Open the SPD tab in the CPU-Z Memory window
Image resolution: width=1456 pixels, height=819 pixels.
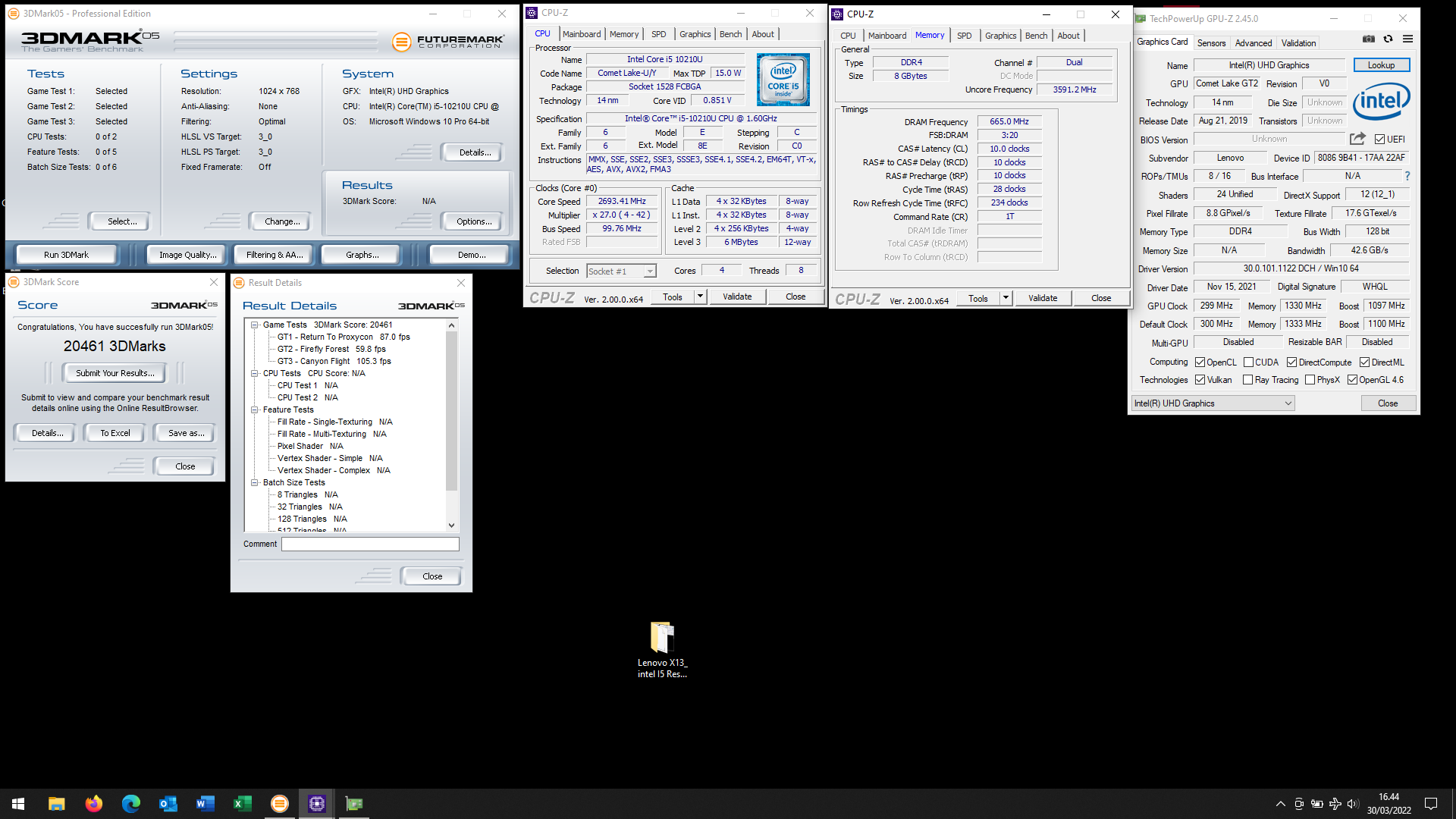(964, 36)
